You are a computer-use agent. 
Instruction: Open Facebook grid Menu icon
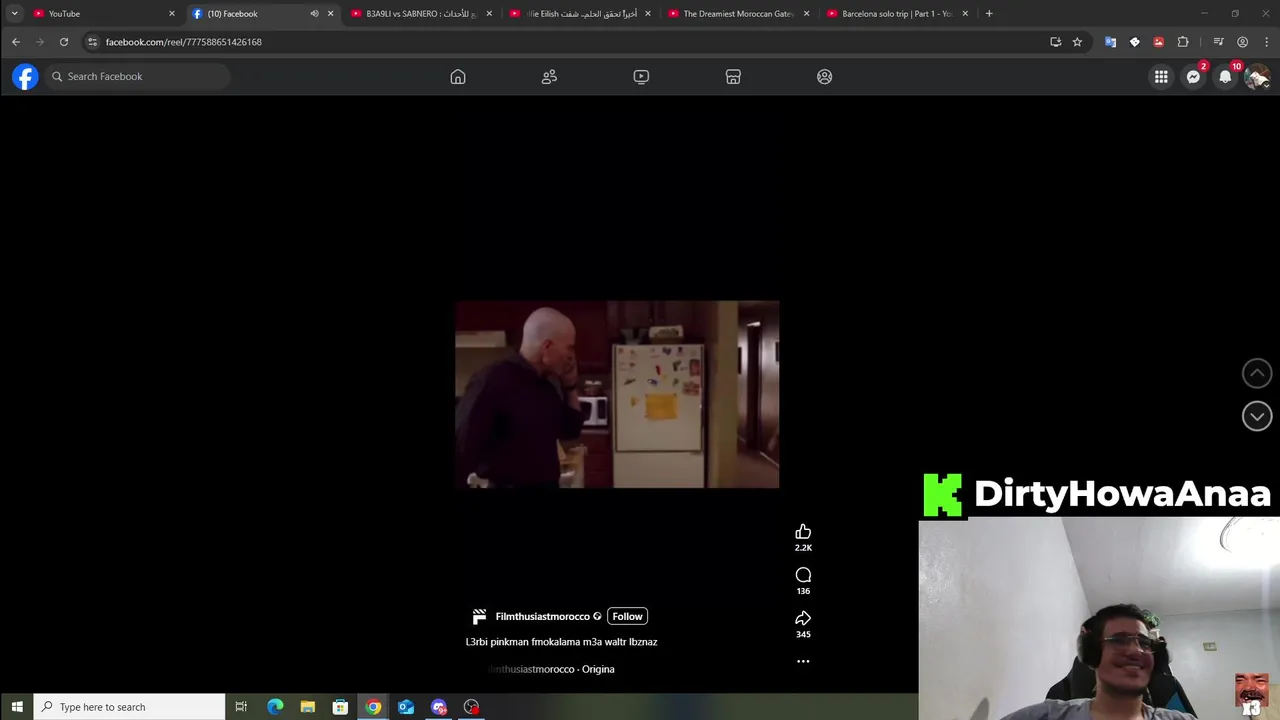coord(1161,76)
